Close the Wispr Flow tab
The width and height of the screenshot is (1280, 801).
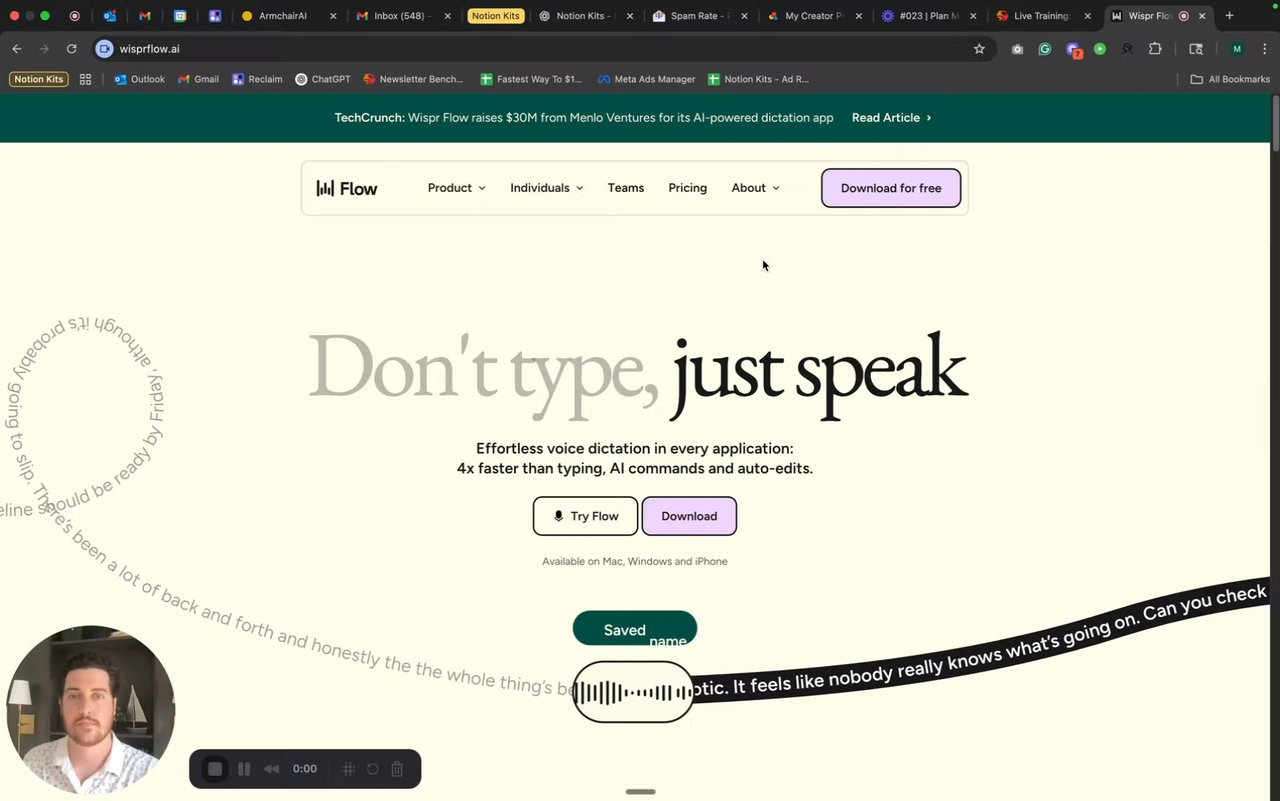(1202, 16)
